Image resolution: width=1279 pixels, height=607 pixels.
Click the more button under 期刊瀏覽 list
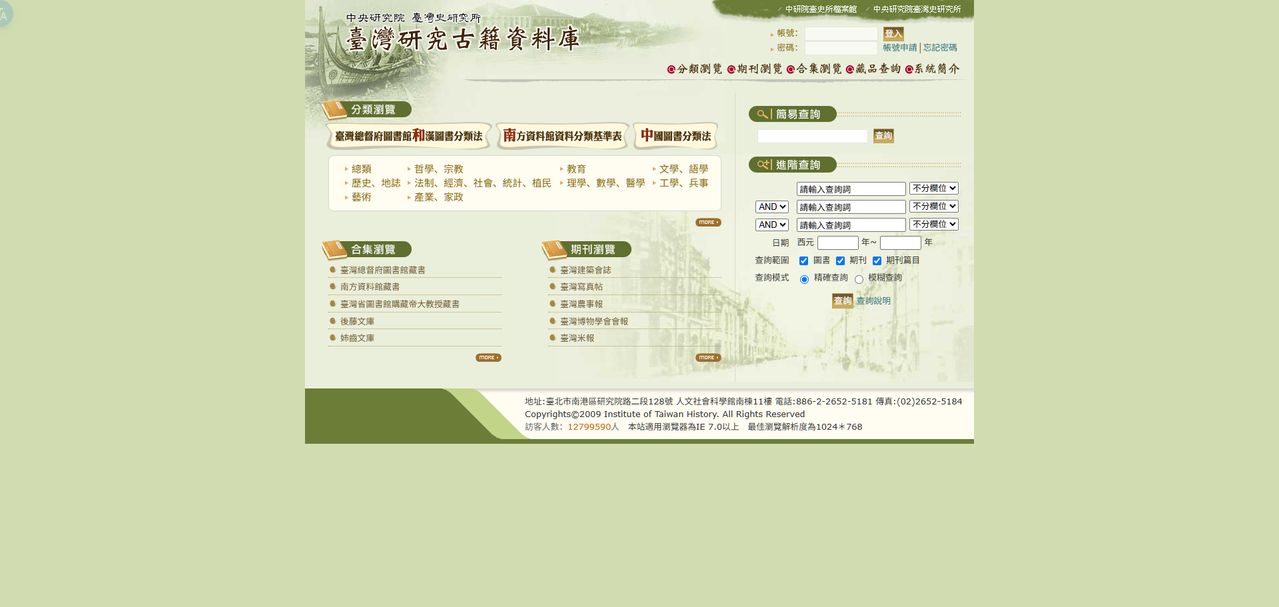[708, 357]
